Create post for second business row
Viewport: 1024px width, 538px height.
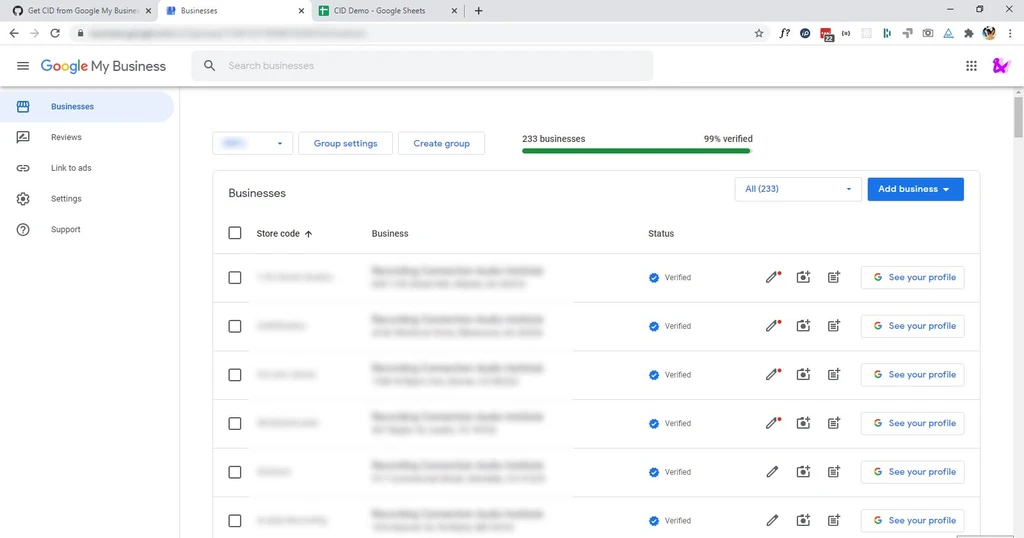tap(834, 325)
